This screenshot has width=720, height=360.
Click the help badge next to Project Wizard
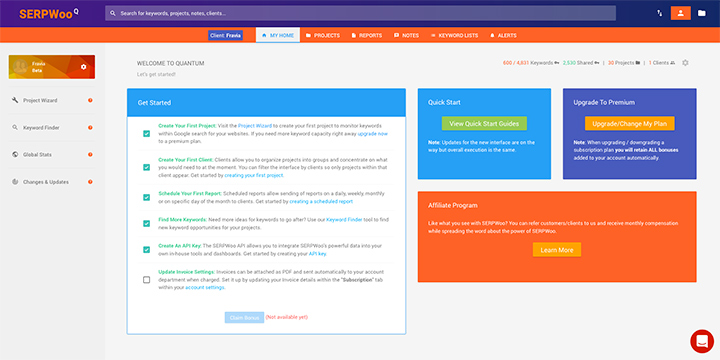click(x=90, y=100)
